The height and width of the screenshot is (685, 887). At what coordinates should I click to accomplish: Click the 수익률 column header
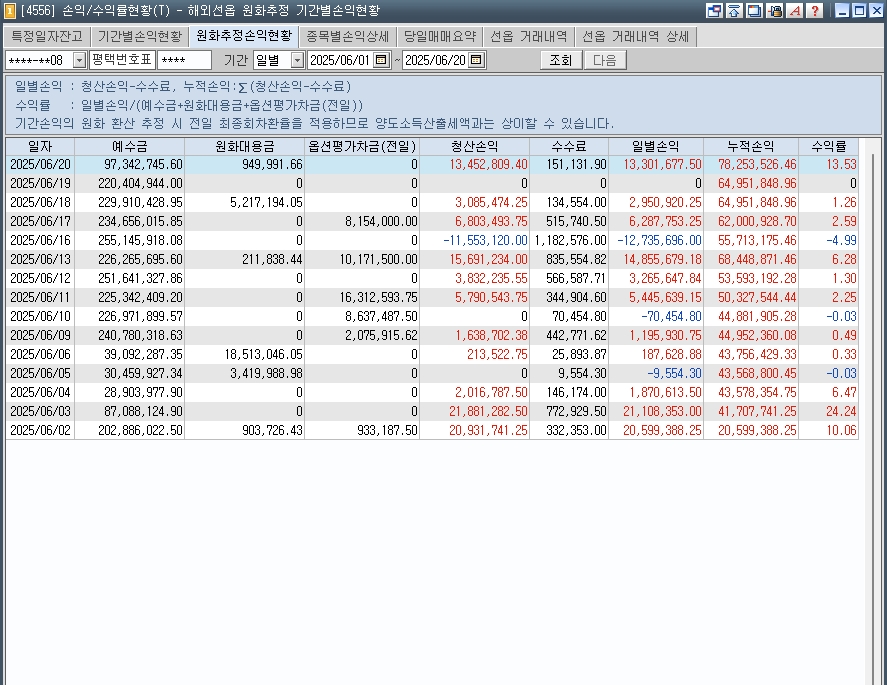click(829, 147)
